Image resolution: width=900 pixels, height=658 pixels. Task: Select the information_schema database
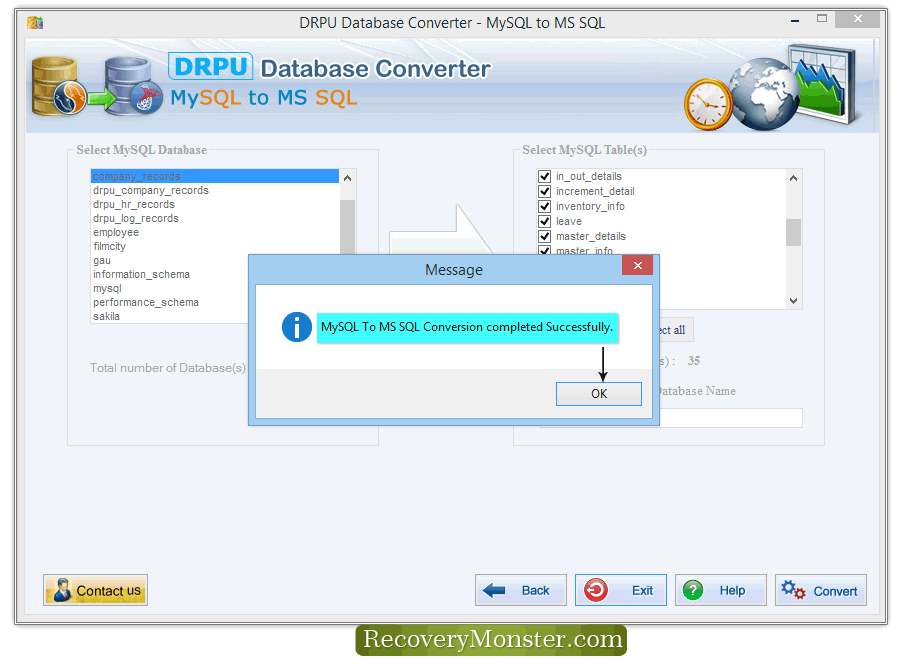coord(141,274)
